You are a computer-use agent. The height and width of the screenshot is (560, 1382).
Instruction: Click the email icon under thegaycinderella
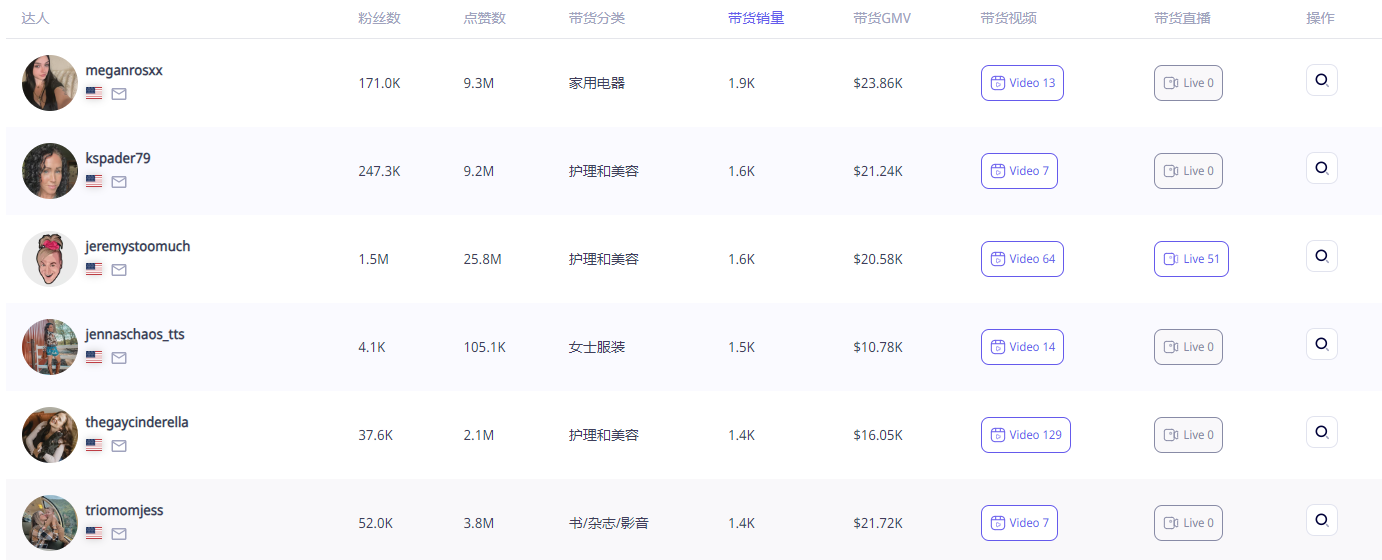point(119,446)
